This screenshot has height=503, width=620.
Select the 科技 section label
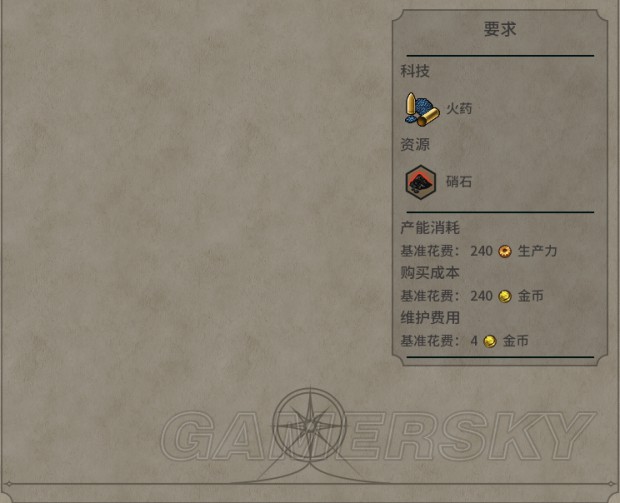click(x=415, y=71)
